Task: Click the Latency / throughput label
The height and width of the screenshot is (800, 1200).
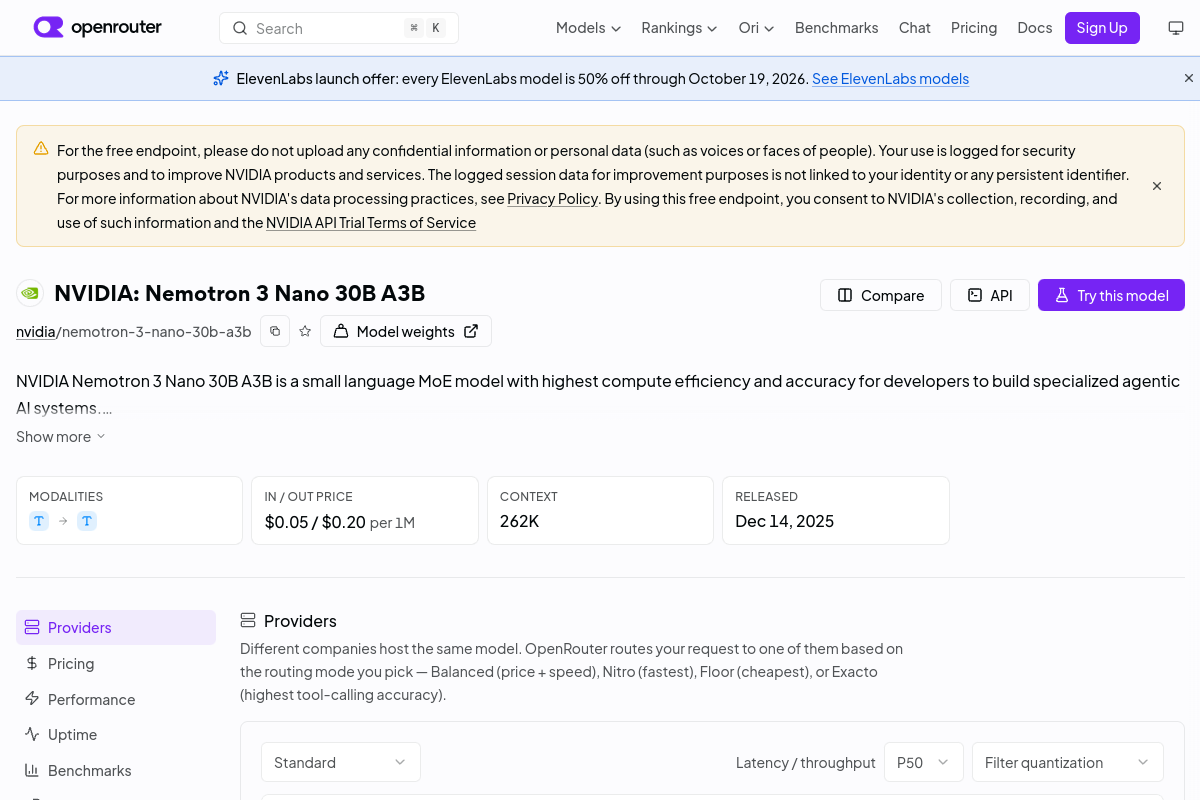Action: tap(806, 763)
